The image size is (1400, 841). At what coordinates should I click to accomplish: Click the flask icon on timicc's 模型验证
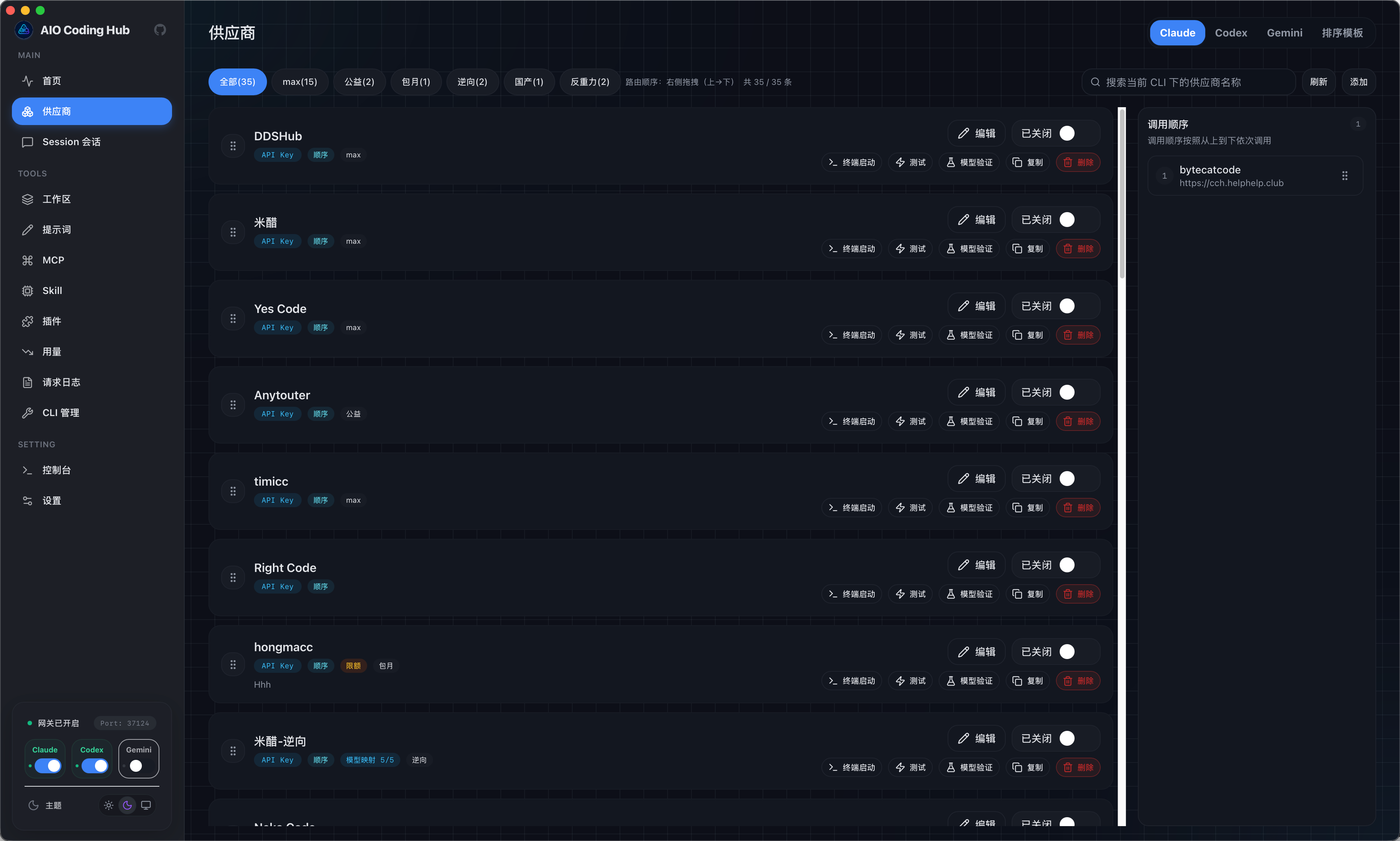coord(951,508)
